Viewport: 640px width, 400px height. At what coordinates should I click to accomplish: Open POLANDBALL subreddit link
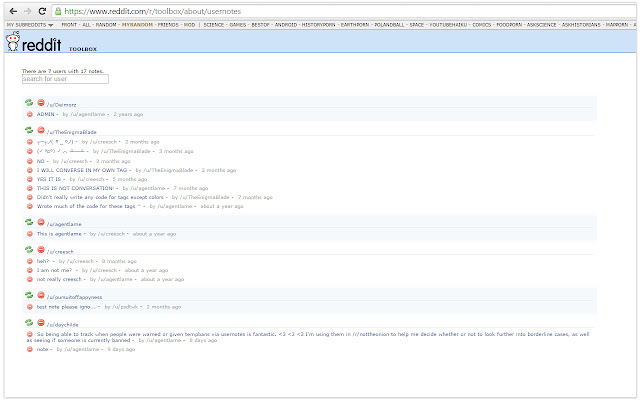tap(389, 25)
